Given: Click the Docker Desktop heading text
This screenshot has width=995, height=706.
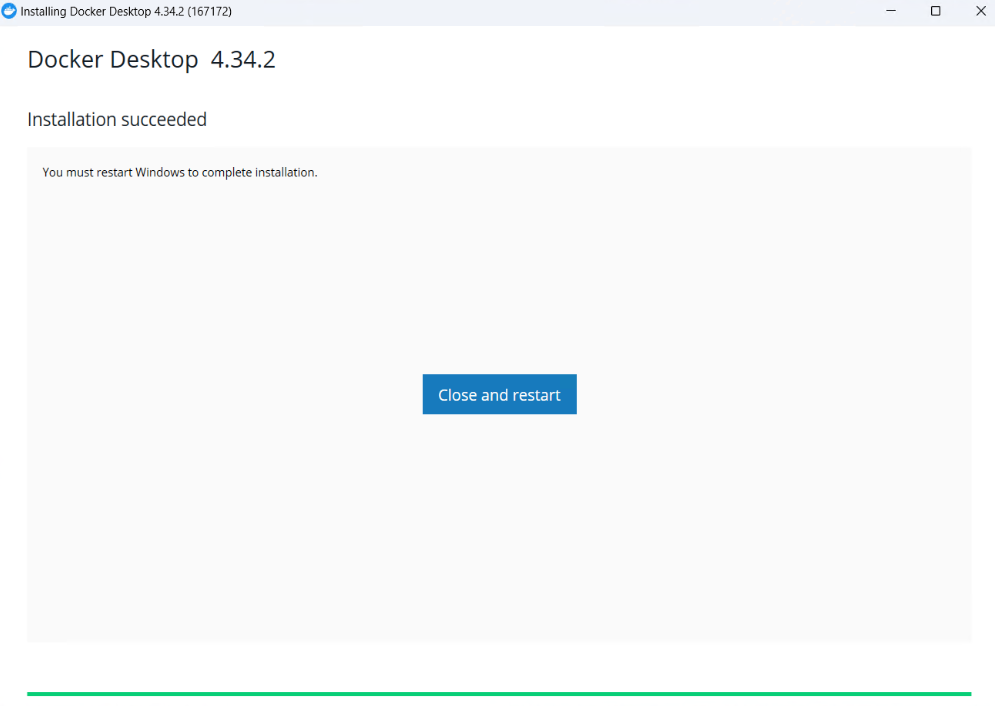Looking at the screenshot, I should click(x=113, y=60).
